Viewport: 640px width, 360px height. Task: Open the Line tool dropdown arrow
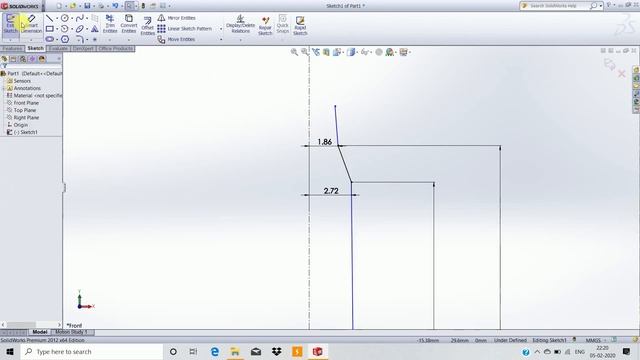tap(57, 18)
